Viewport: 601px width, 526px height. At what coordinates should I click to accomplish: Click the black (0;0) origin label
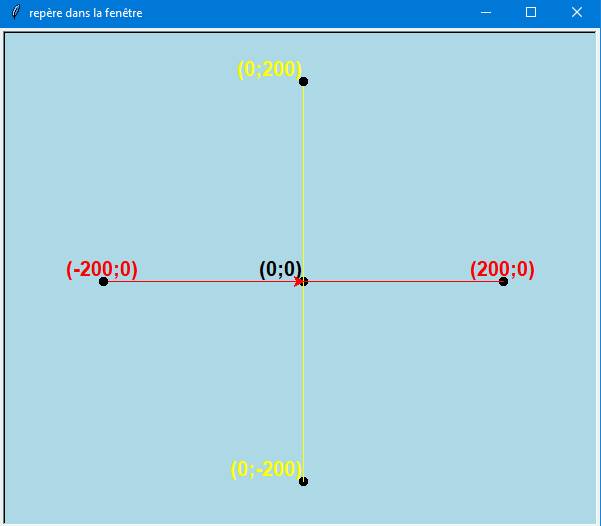pyautogui.click(x=280, y=269)
